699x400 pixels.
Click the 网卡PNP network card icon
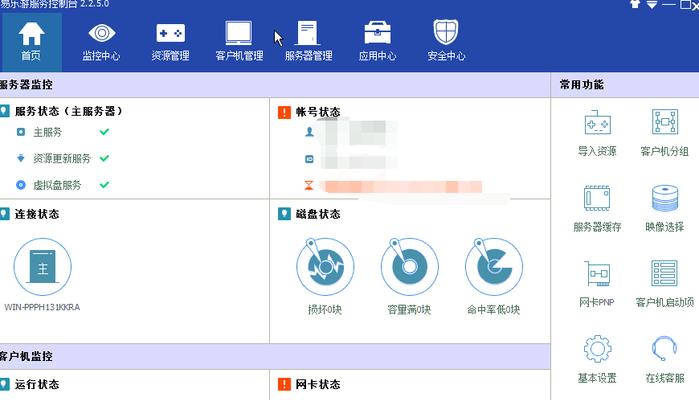(597, 273)
